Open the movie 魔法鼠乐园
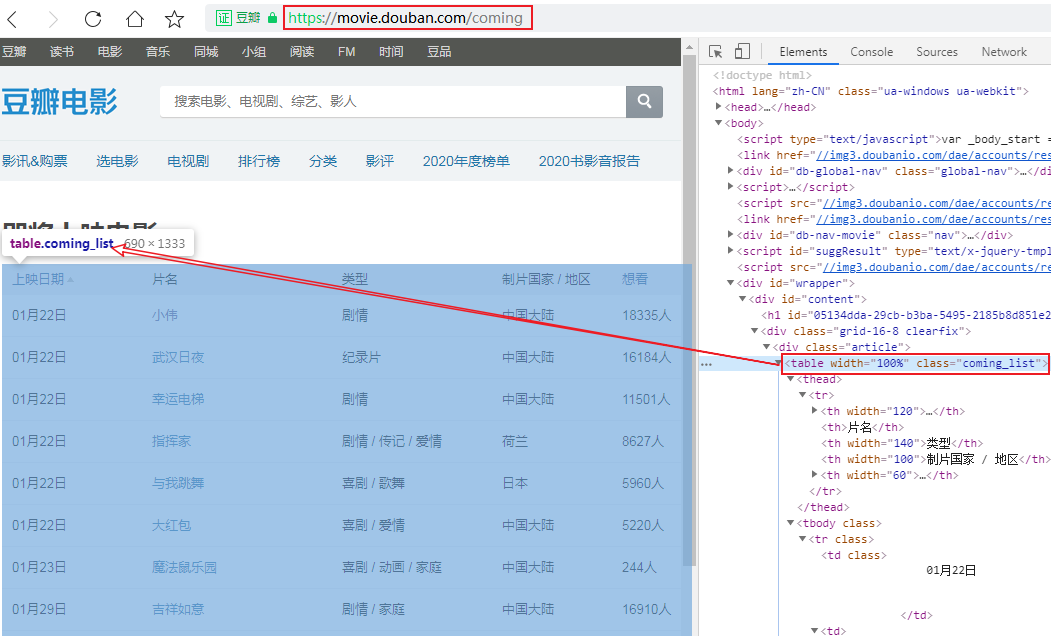 [184, 568]
